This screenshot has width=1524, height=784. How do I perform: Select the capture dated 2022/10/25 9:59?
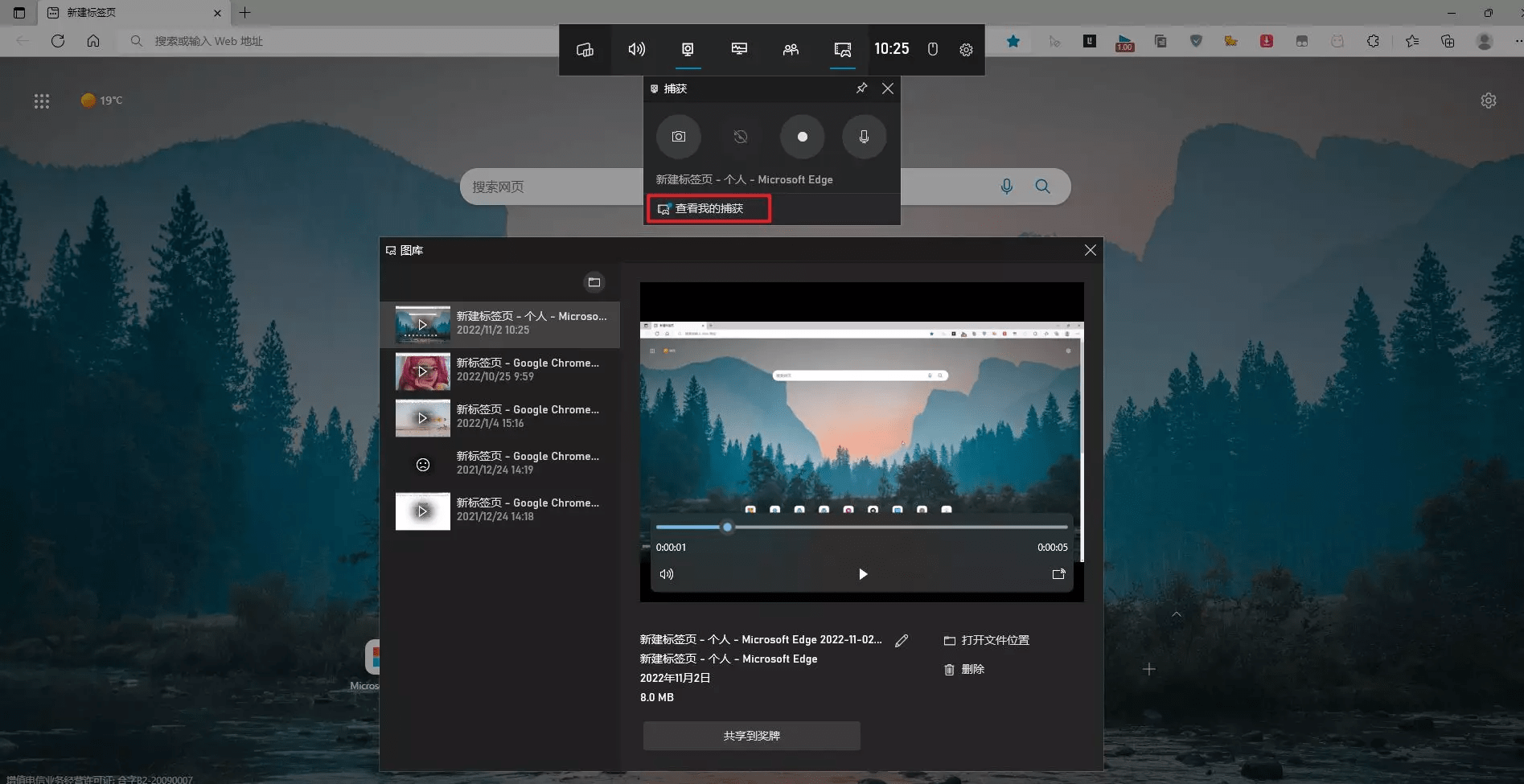499,371
